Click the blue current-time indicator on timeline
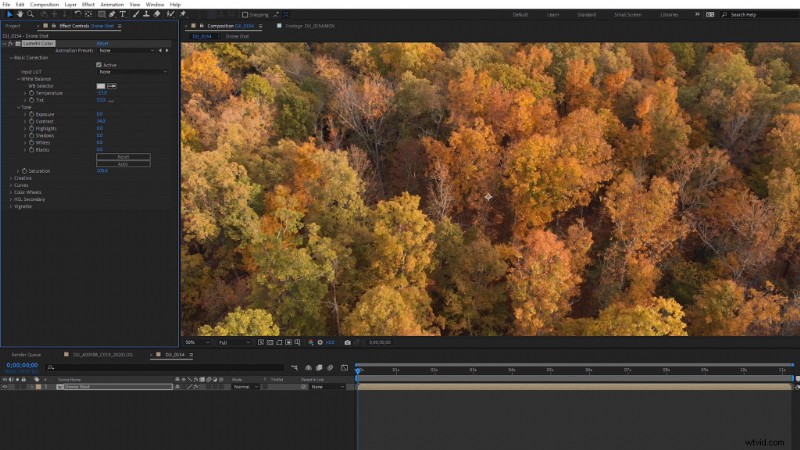The image size is (800, 450). [358, 370]
